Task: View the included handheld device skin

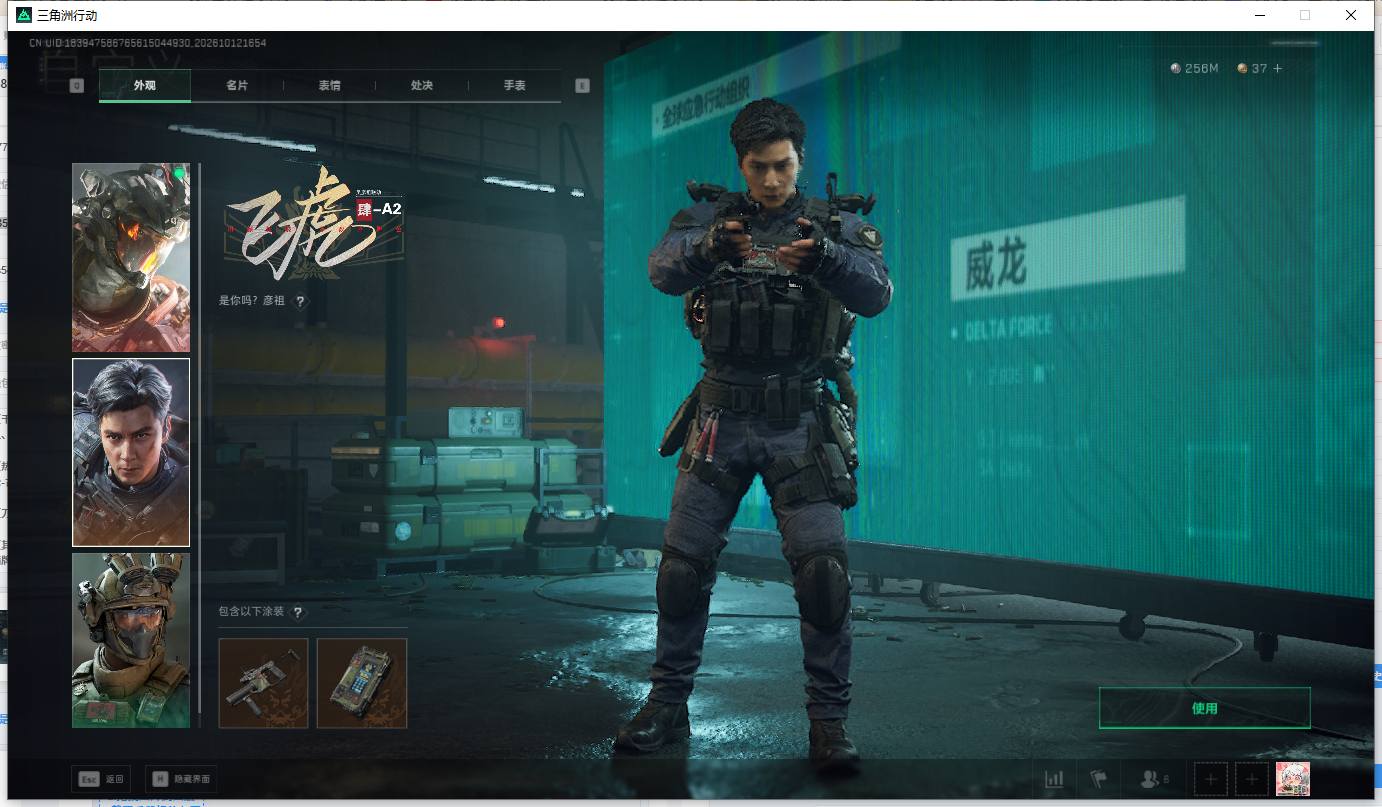Action: click(x=362, y=683)
